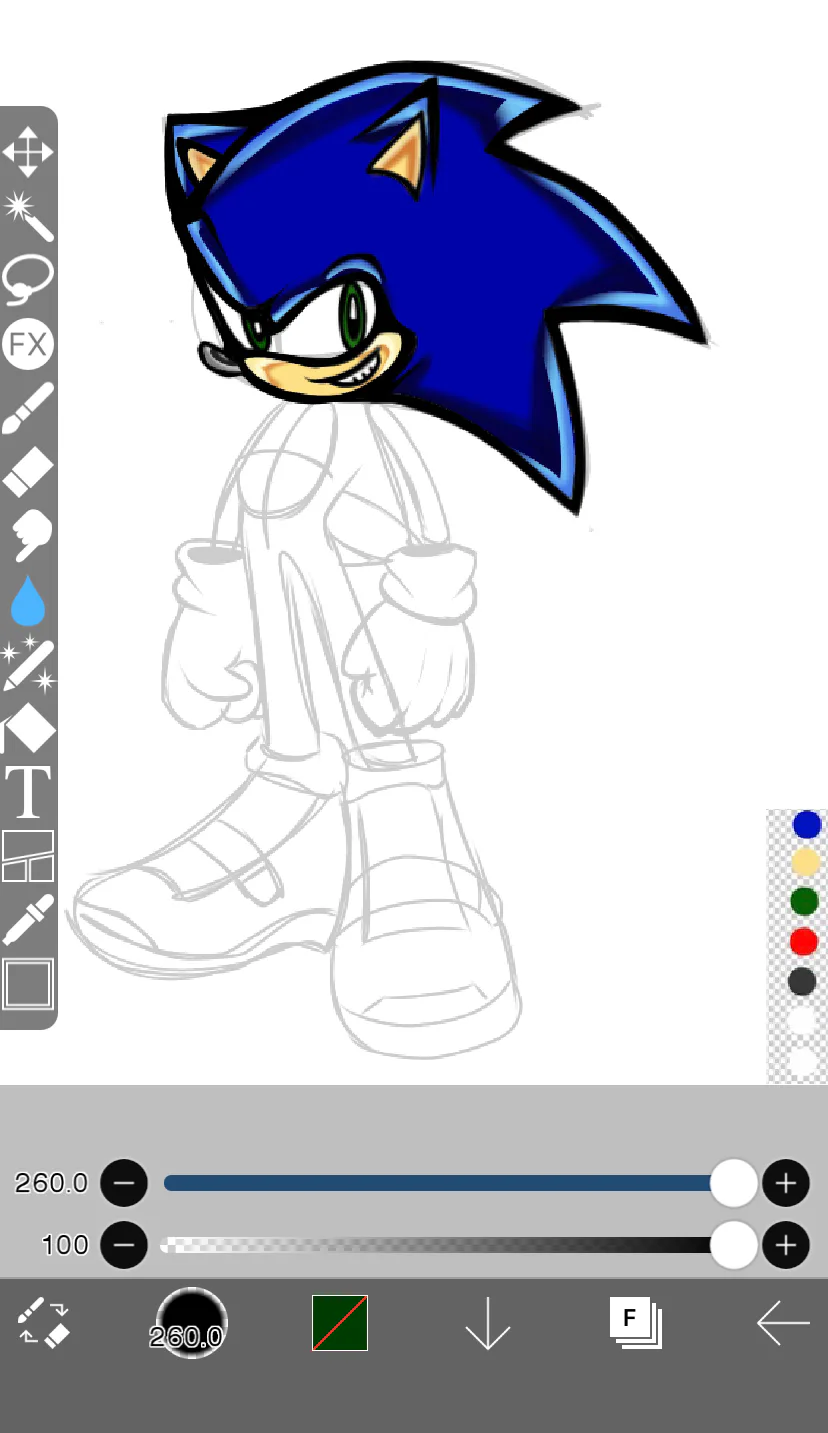Viewport: 828px width, 1433px height.
Task: Pick the blue palette swatch
Action: click(806, 824)
